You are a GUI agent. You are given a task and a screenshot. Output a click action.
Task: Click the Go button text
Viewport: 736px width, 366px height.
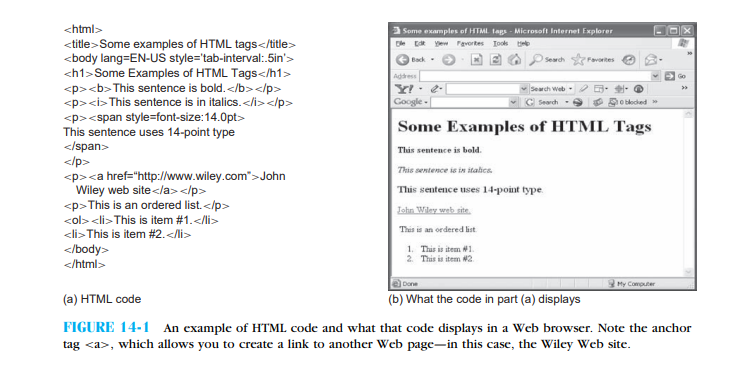coord(681,76)
